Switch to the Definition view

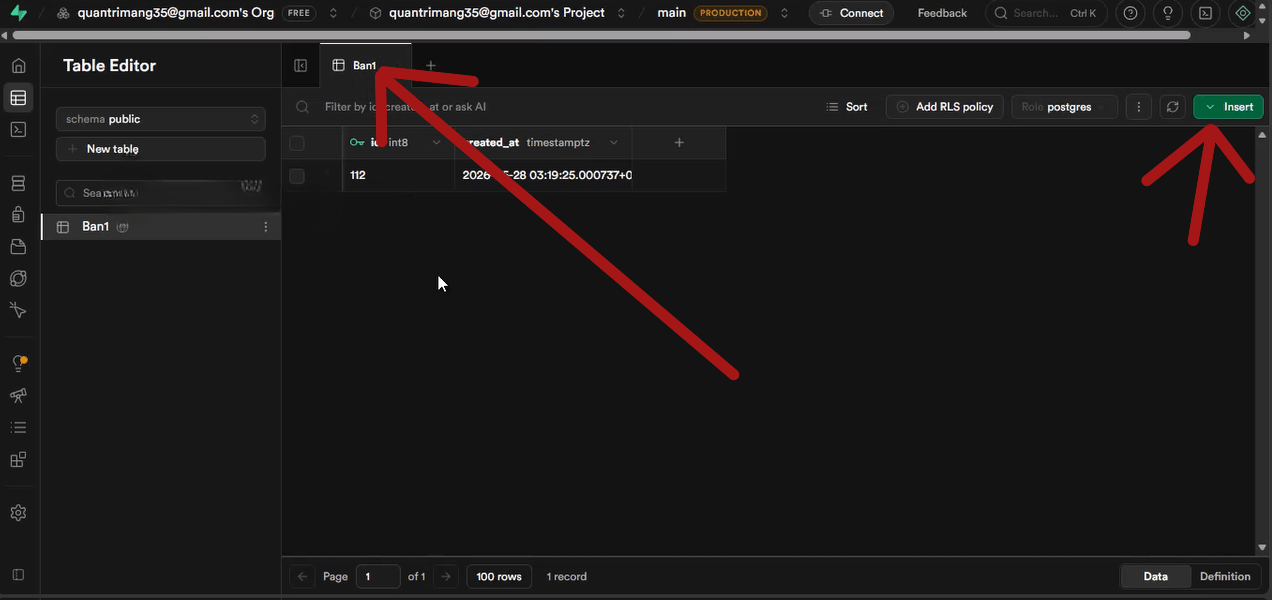1225,577
